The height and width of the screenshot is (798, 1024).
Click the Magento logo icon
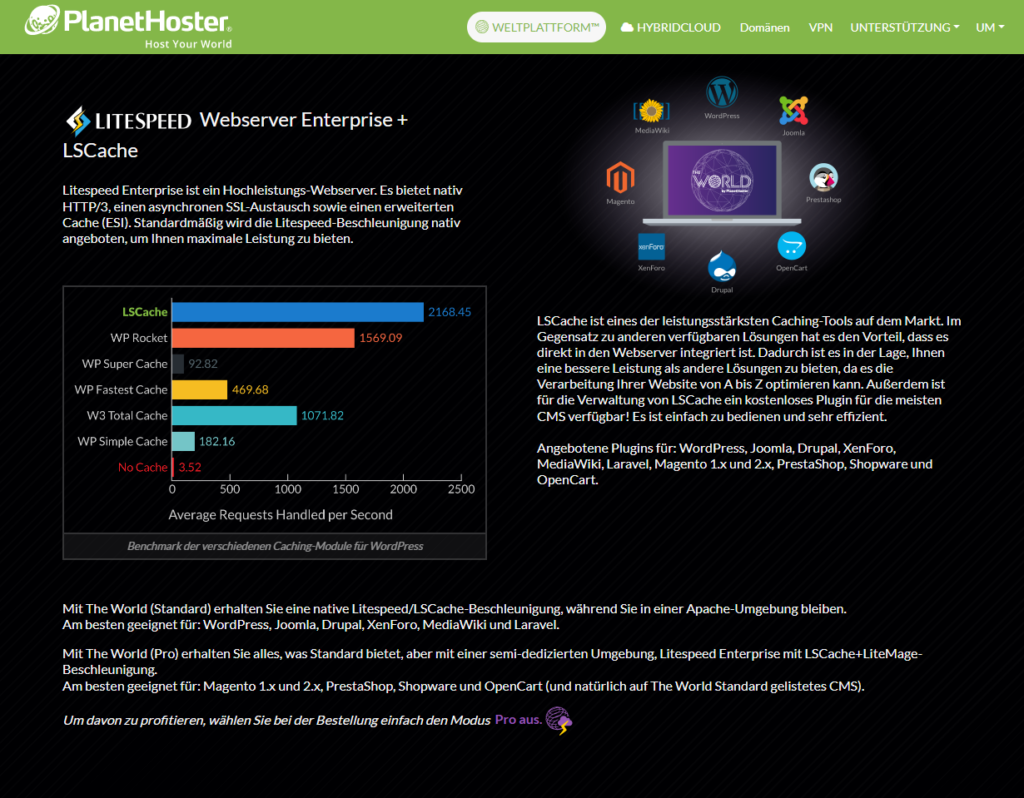(x=620, y=178)
